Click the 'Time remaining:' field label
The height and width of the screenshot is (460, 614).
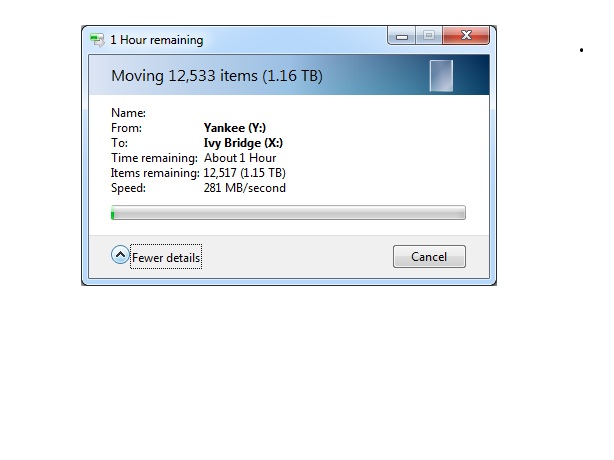tap(154, 158)
